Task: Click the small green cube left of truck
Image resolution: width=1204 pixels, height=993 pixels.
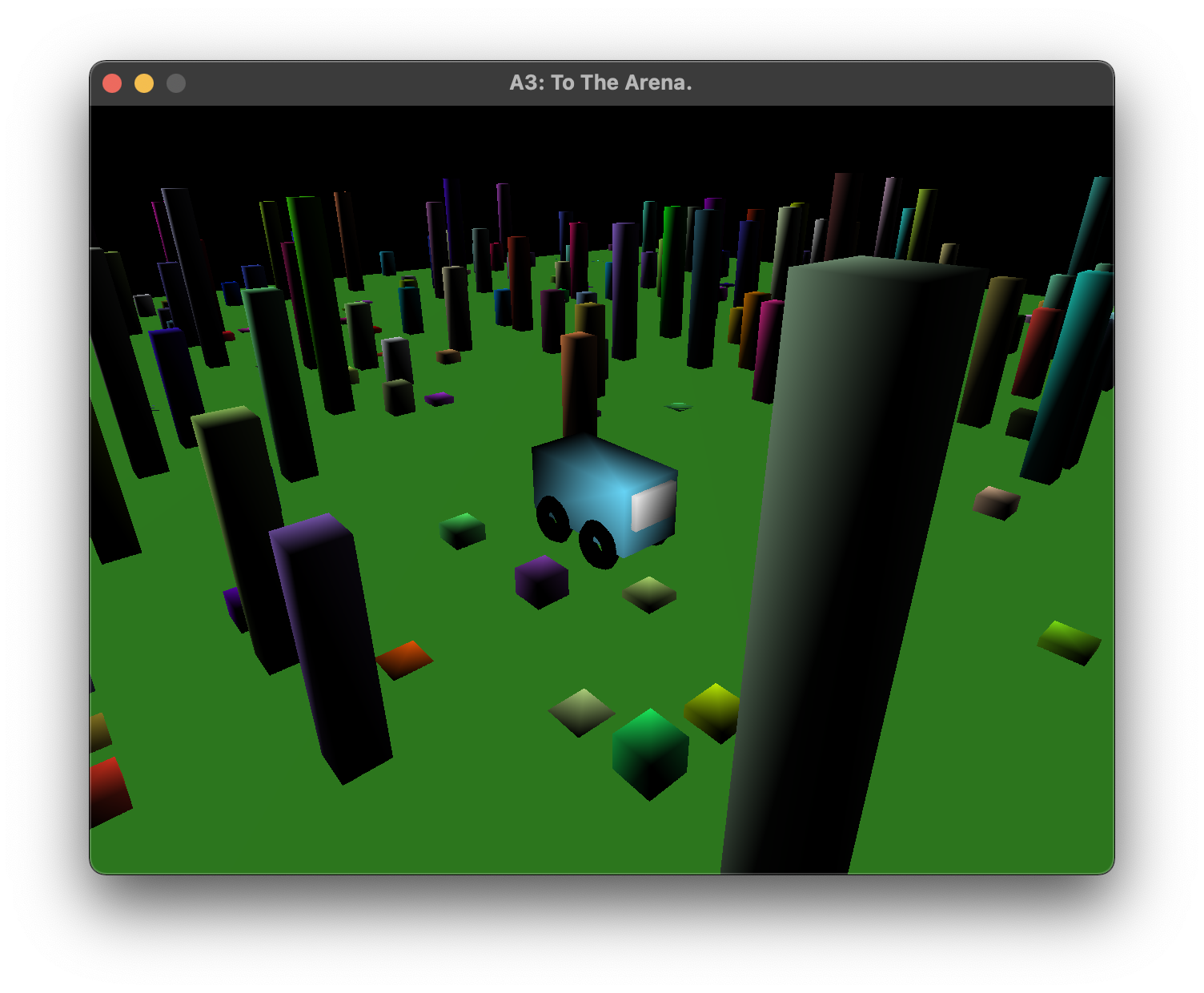Action: (x=463, y=531)
